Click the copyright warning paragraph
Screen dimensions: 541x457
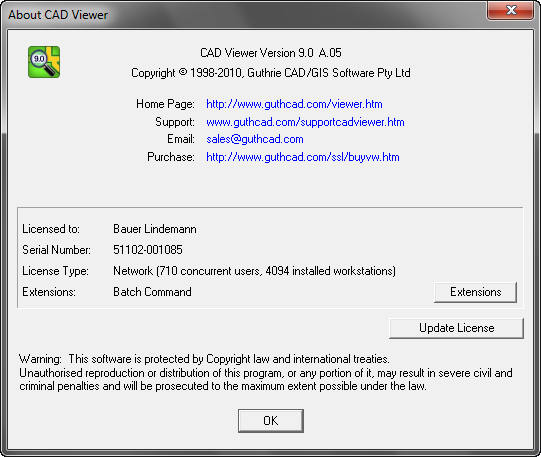click(266, 372)
